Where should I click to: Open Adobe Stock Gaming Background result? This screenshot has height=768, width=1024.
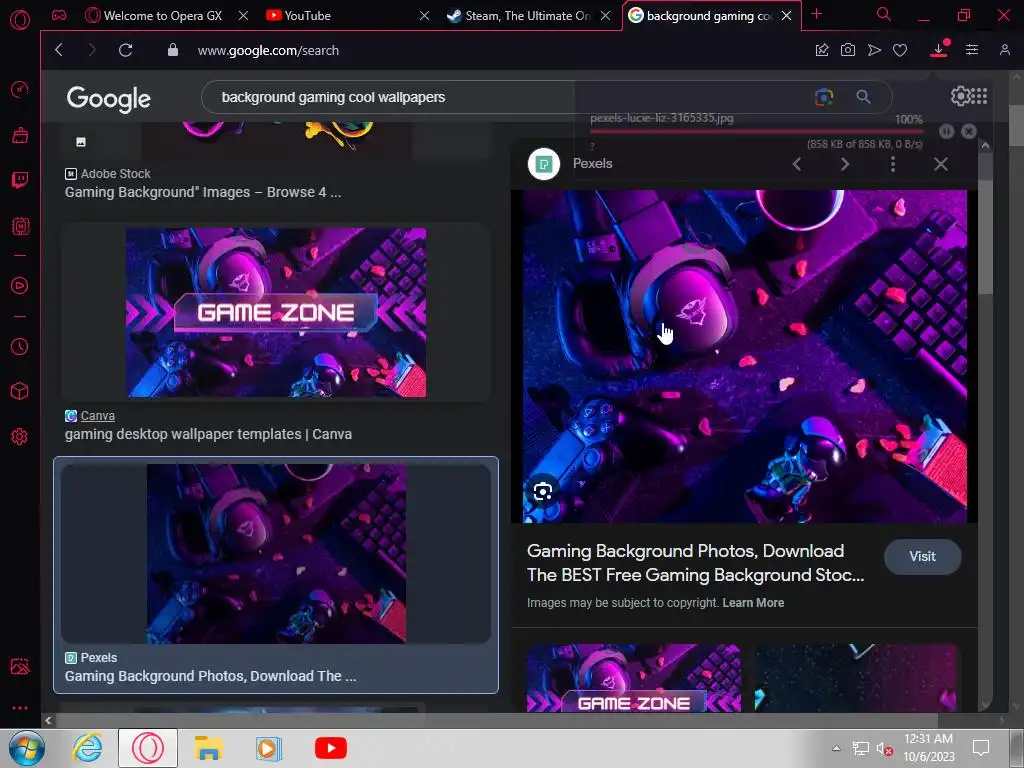pyautogui.click(x=202, y=192)
